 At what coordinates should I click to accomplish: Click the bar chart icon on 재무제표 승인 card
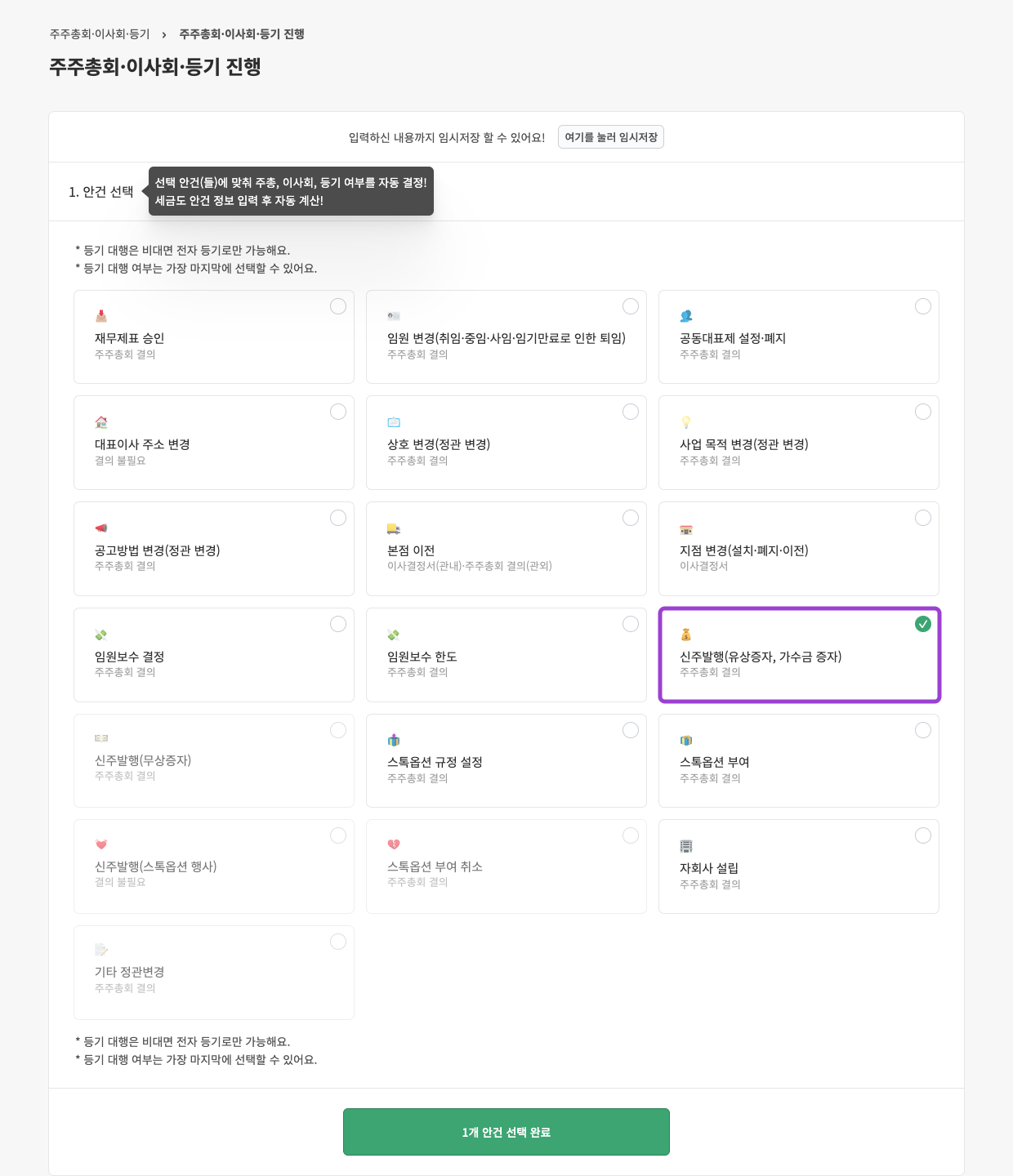[101, 315]
